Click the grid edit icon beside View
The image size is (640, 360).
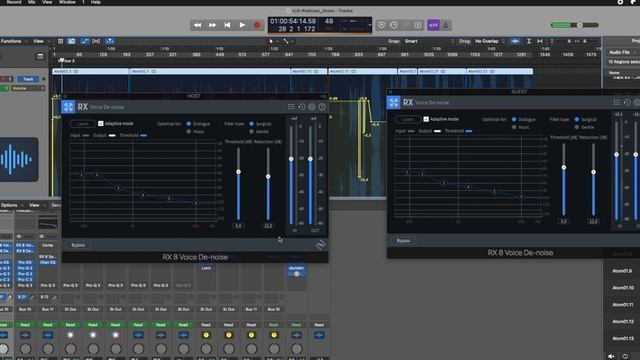pos(60,41)
